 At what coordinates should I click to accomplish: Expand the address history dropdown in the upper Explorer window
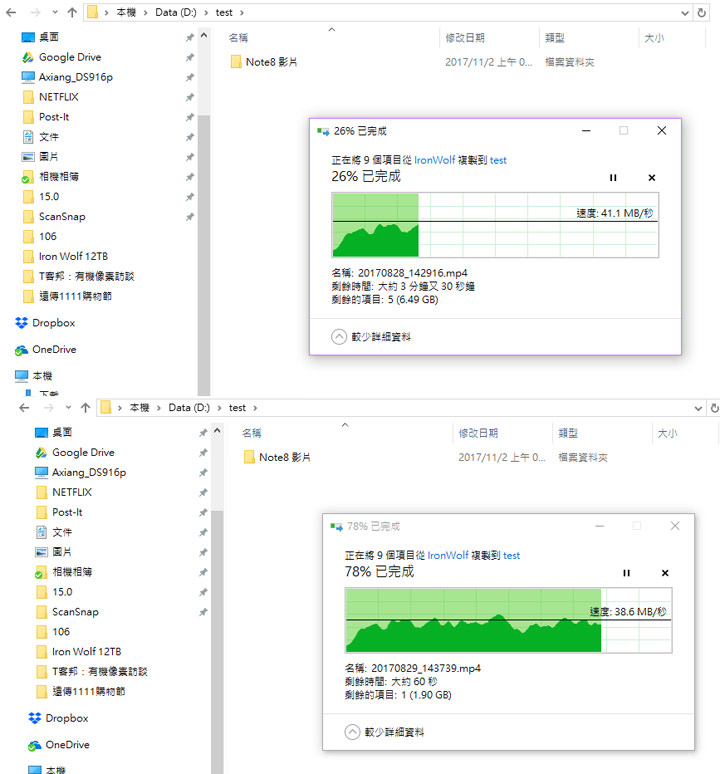tap(684, 13)
